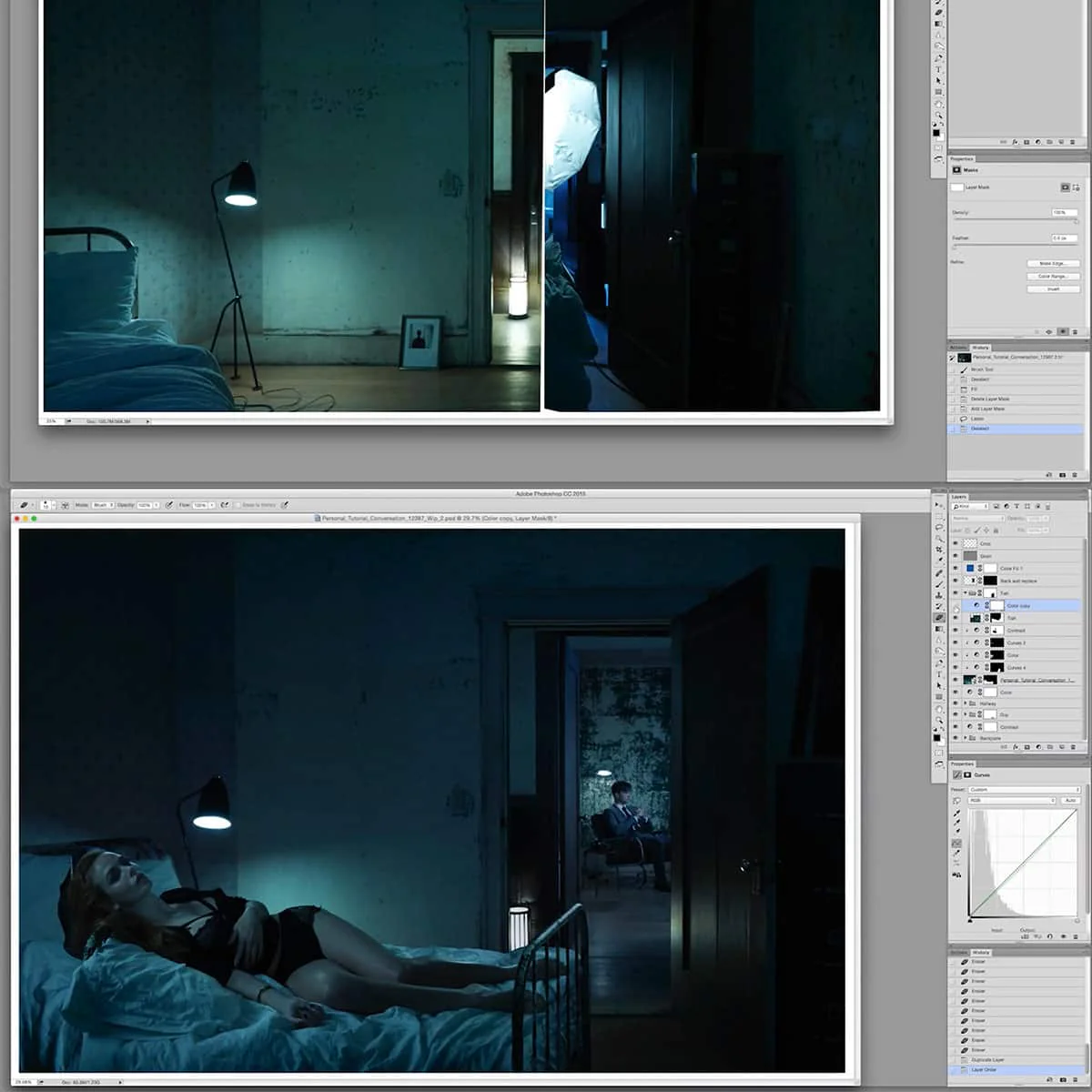Open the RGB channel dropdown in Curves
Screen dimensions: 1092x1092
coord(1012,800)
